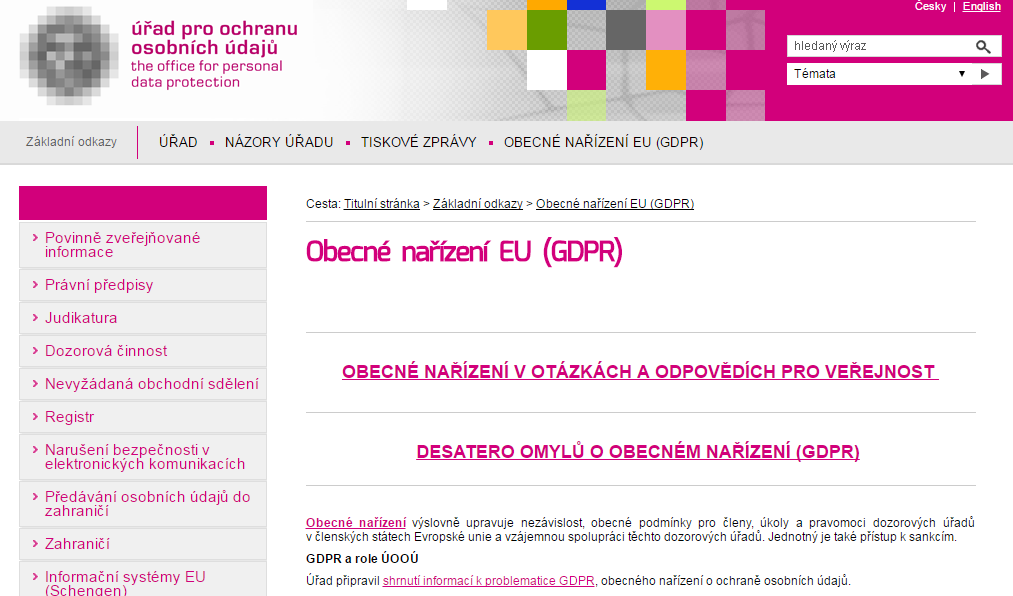Open Narušení bezpečnosti v elektronických komunikacích
The width and height of the screenshot is (1013, 596).
tap(143, 457)
